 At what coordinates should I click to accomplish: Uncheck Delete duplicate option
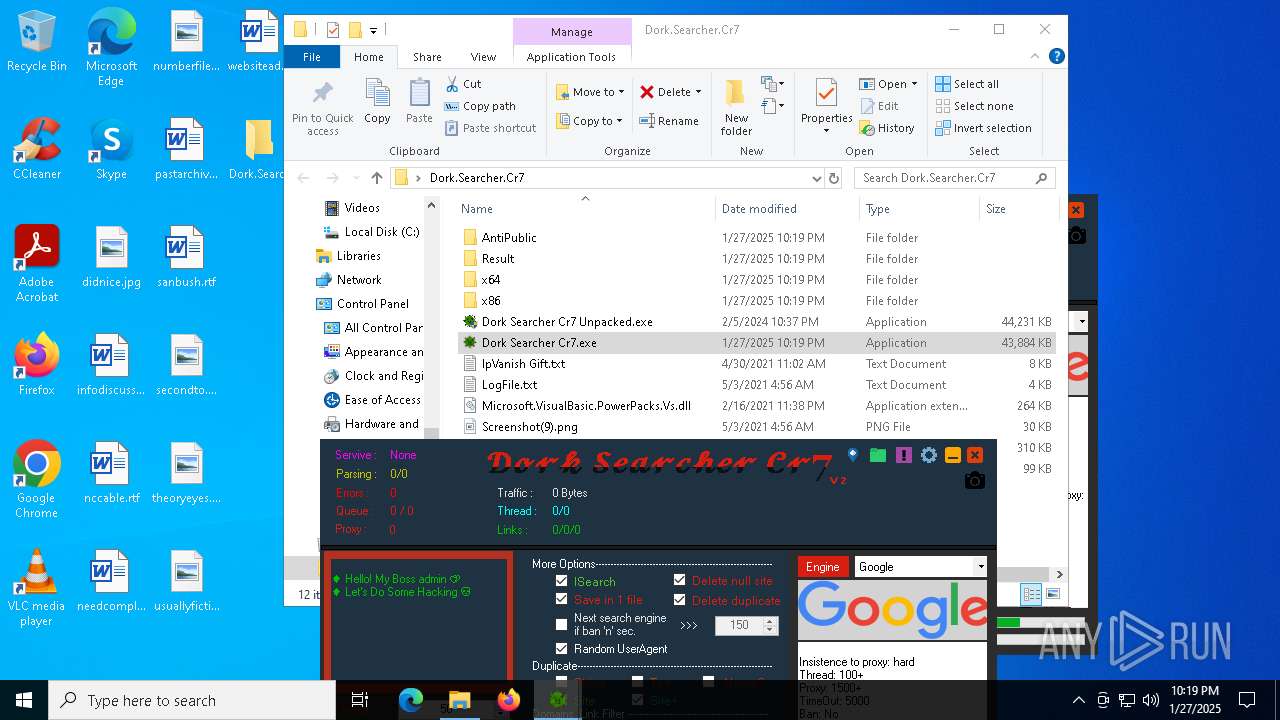tap(680, 600)
